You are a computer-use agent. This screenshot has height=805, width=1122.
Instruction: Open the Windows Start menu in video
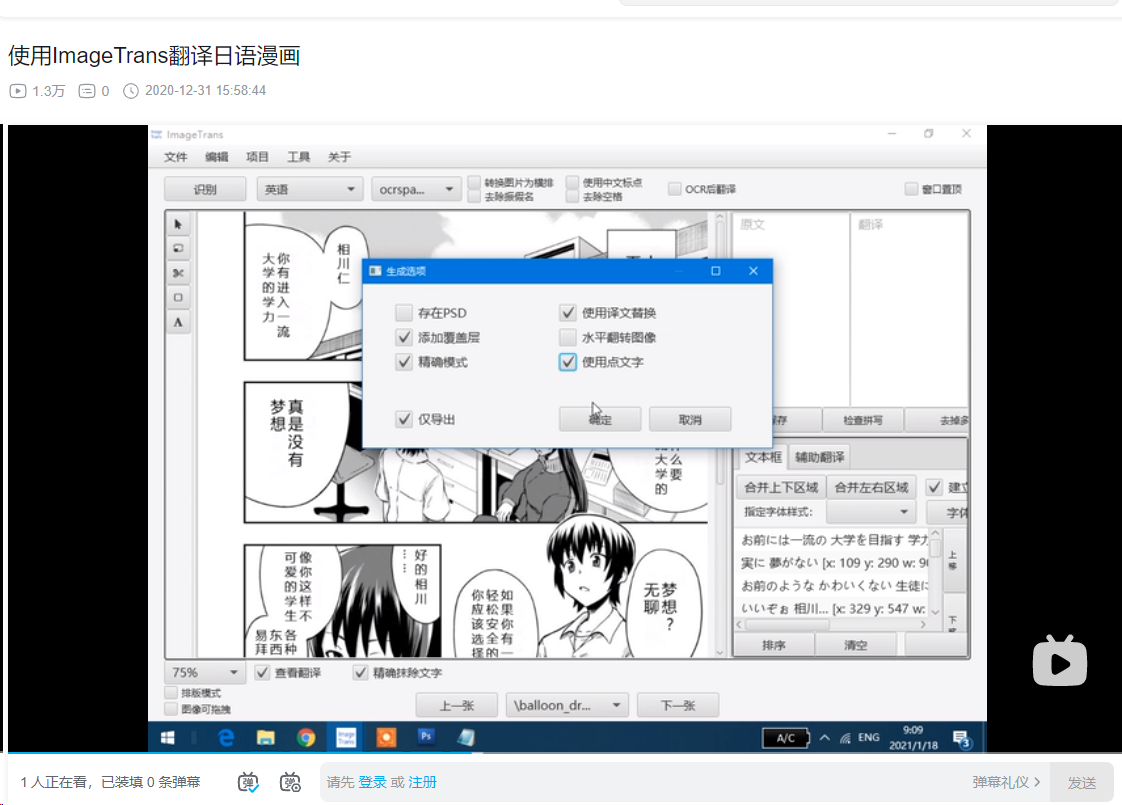click(x=168, y=738)
